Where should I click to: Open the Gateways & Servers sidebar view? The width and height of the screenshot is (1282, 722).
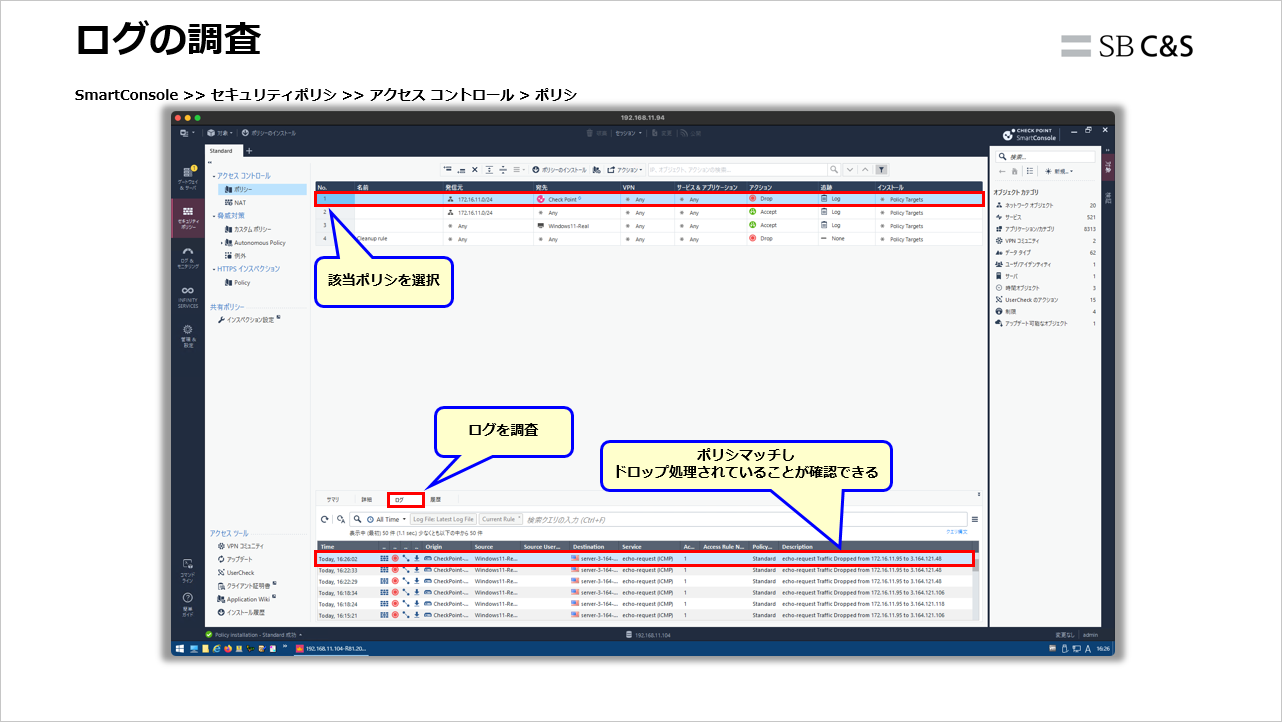point(187,177)
